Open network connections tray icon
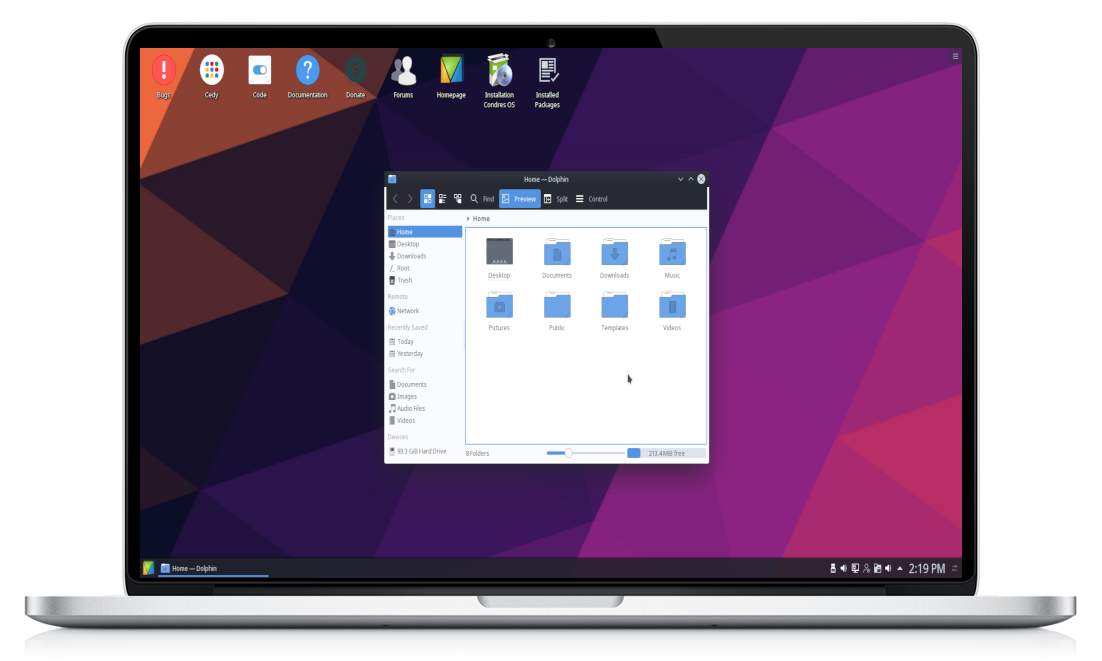Image resolution: width=1102 pixels, height=661 pixels. 855,568
